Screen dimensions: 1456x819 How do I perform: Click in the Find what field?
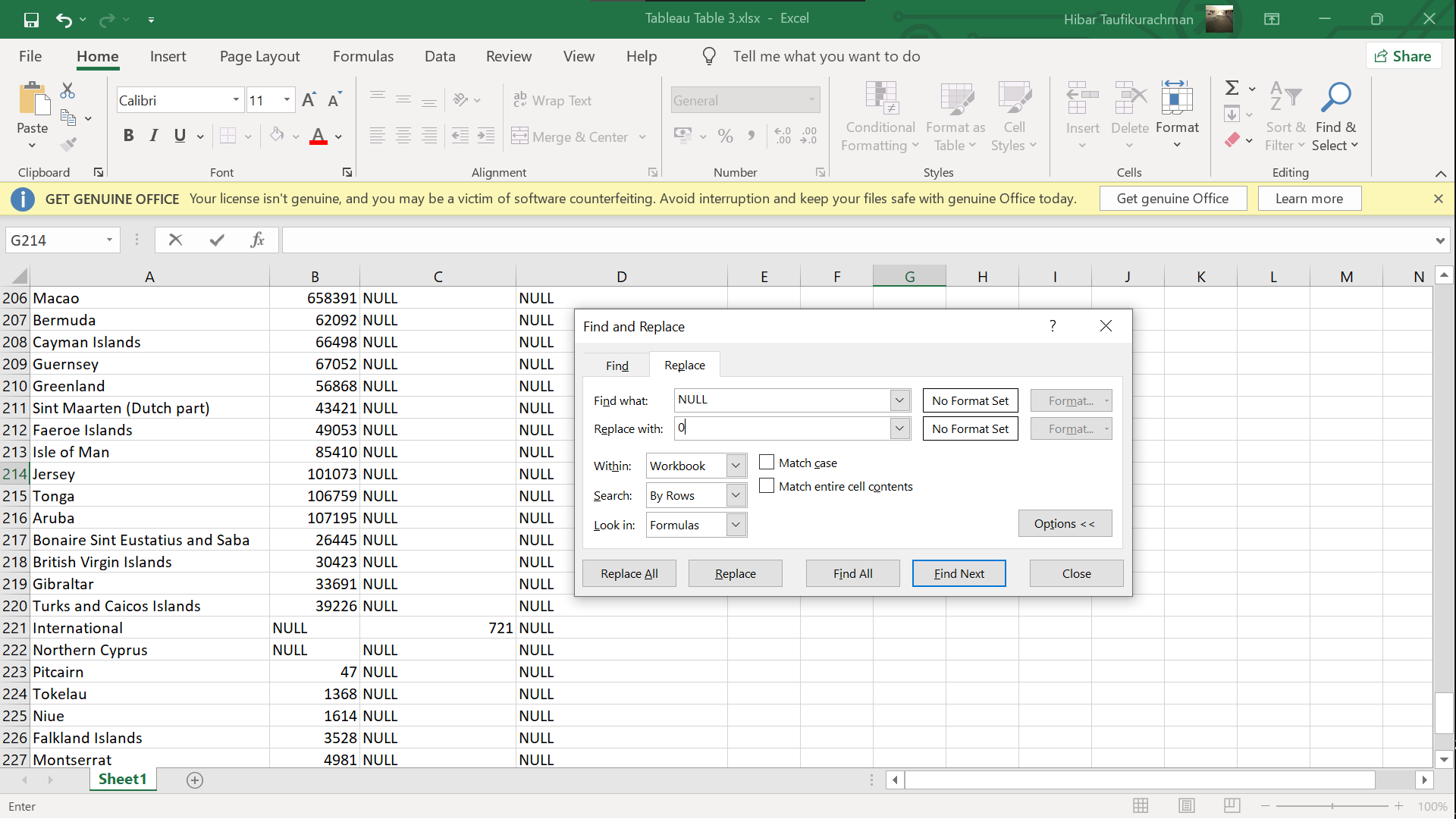tap(781, 400)
